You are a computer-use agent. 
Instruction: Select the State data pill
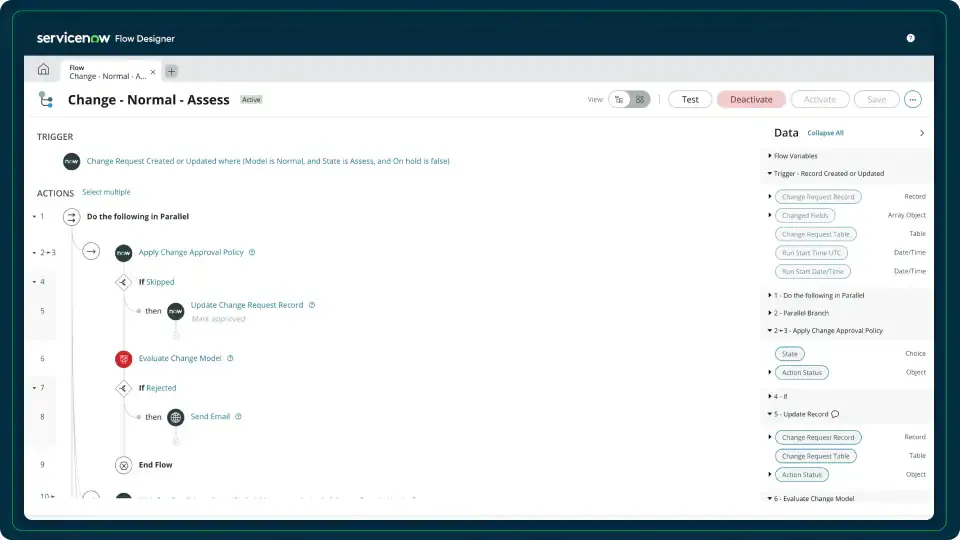[x=790, y=354]
